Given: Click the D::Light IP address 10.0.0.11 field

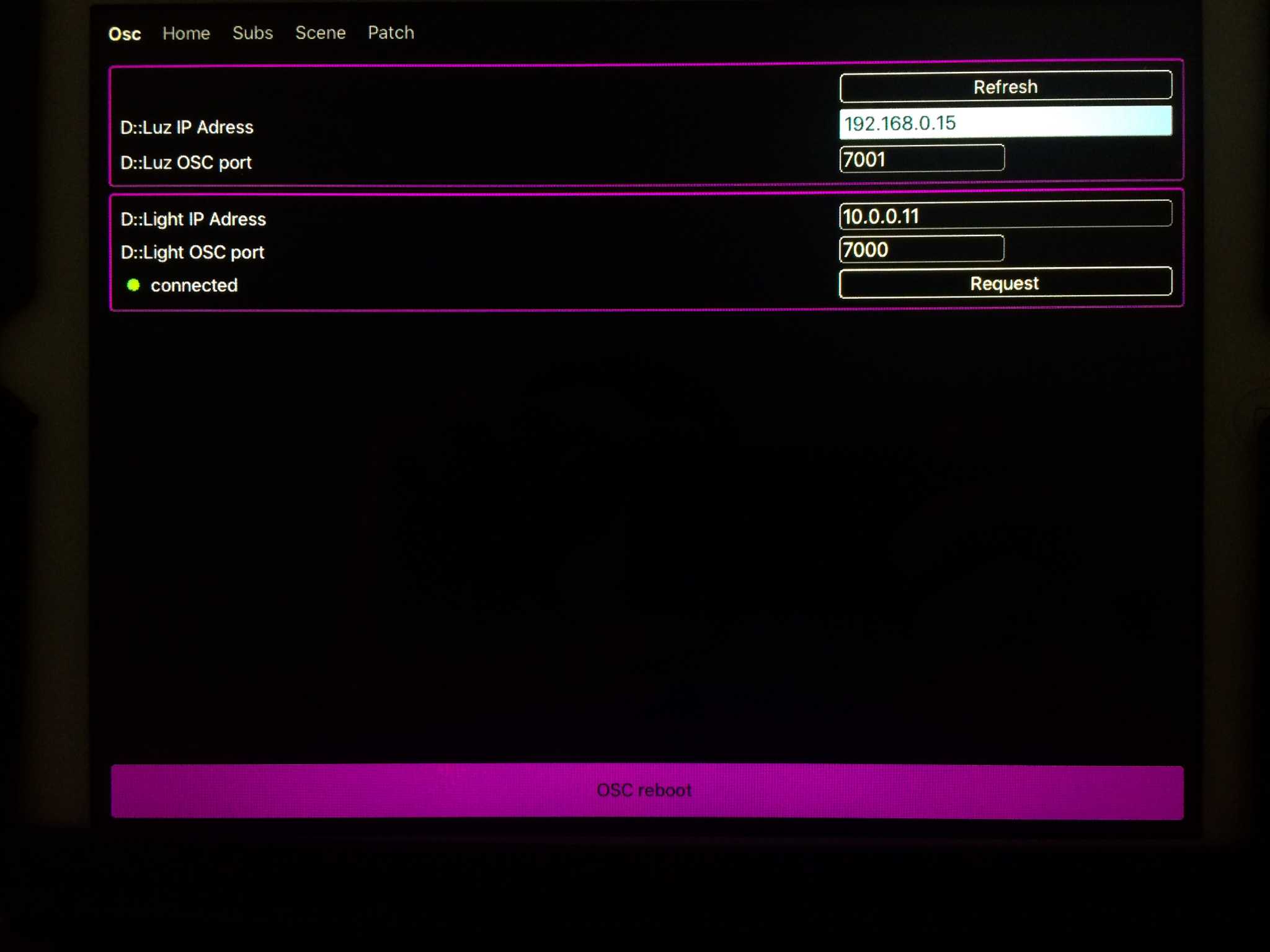Looking at the screenshot, I should [1005, 216].
